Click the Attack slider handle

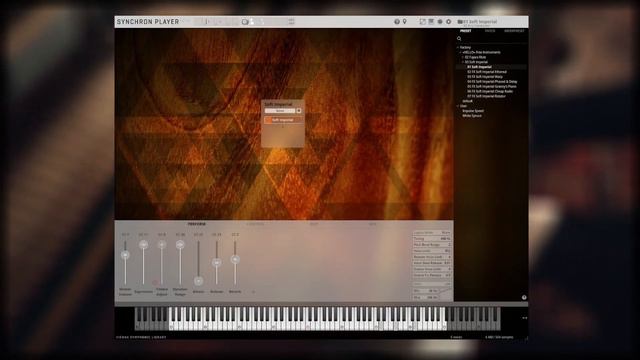[x=198, y=281]
